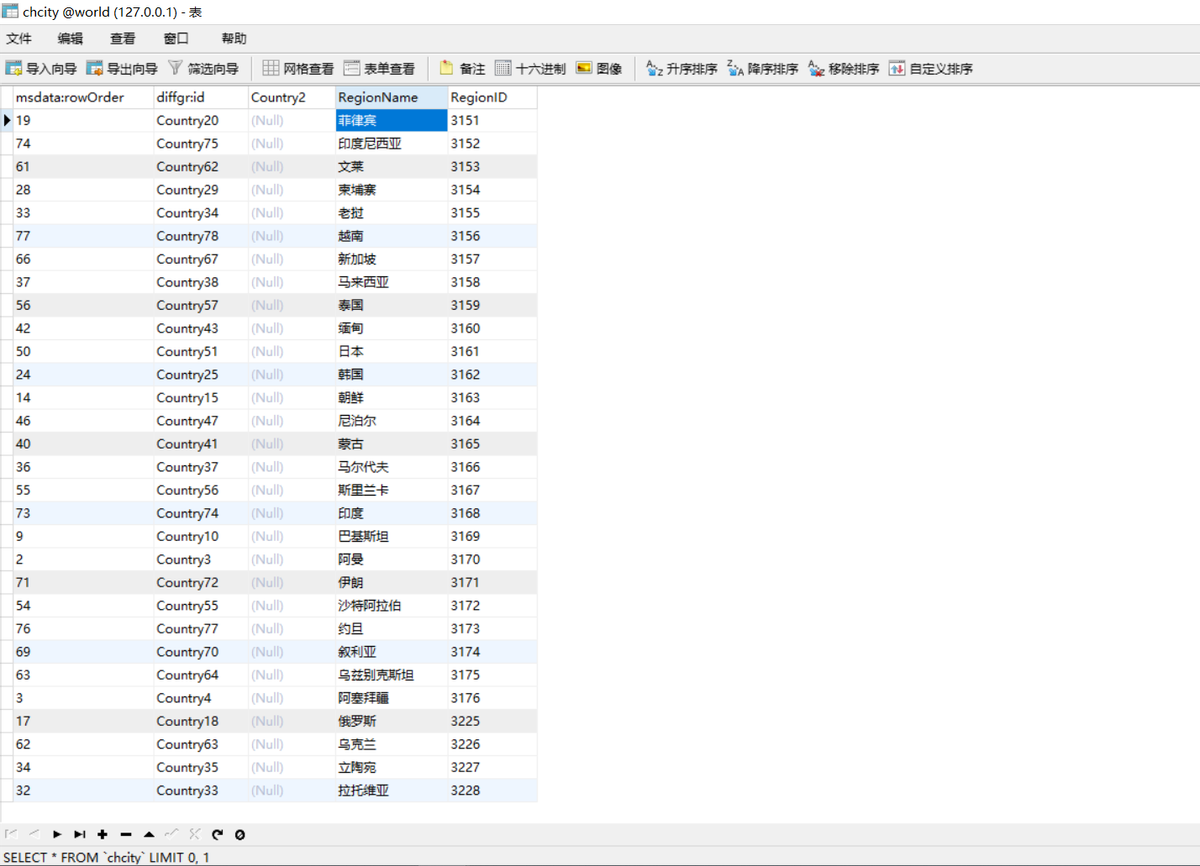Jump to last record button
The width and height of the screenshot is (1200, 866).
pyautogui.click(x=80, y=834)
